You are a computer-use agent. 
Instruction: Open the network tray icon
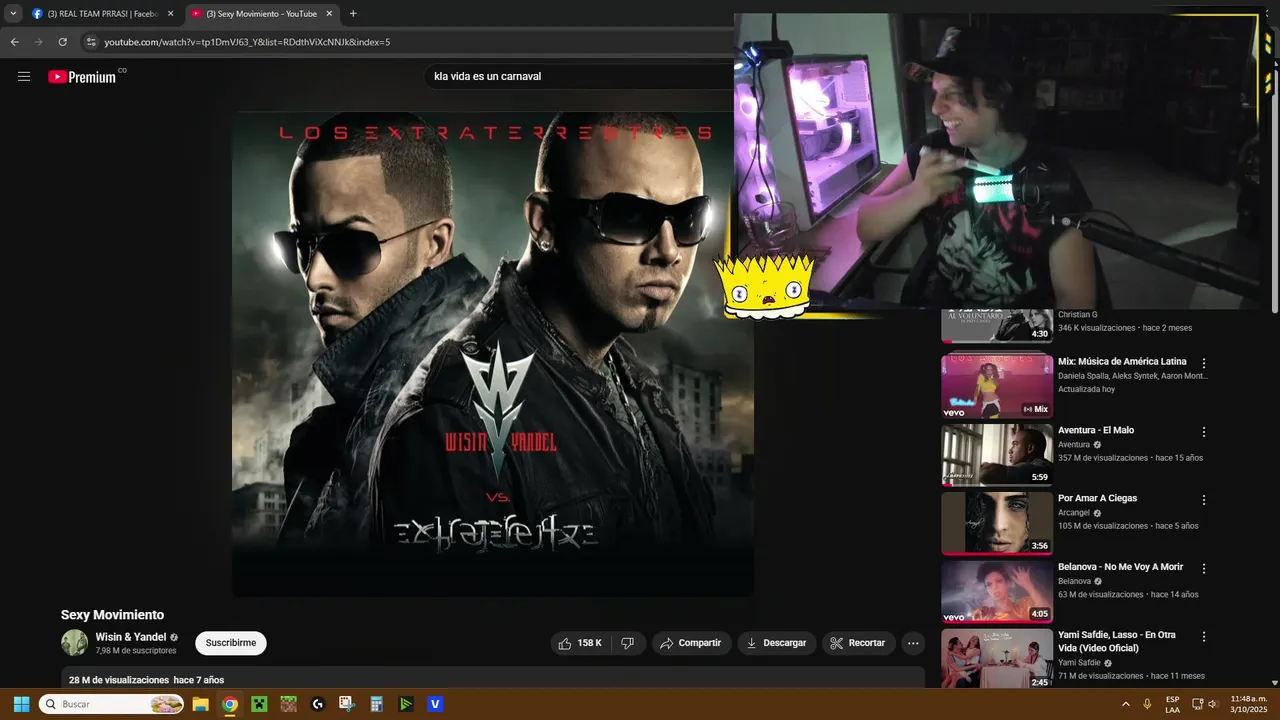(x=1197, y=704)
